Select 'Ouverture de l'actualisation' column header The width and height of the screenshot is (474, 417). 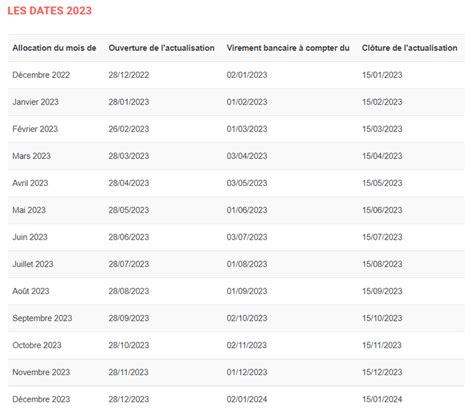pyautogui.click(x=161, y=48)
